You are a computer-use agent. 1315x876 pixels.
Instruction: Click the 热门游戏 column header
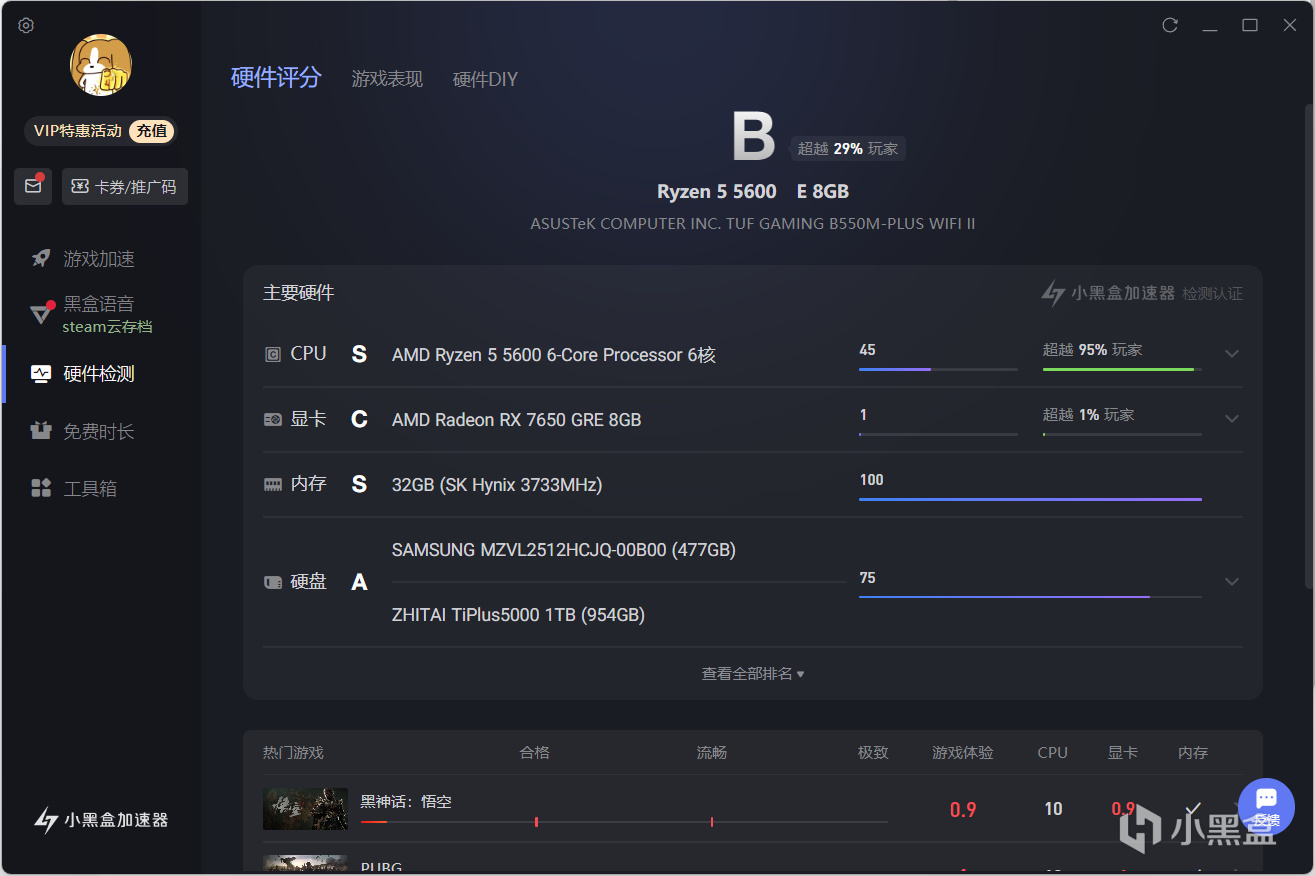[293, 753]
